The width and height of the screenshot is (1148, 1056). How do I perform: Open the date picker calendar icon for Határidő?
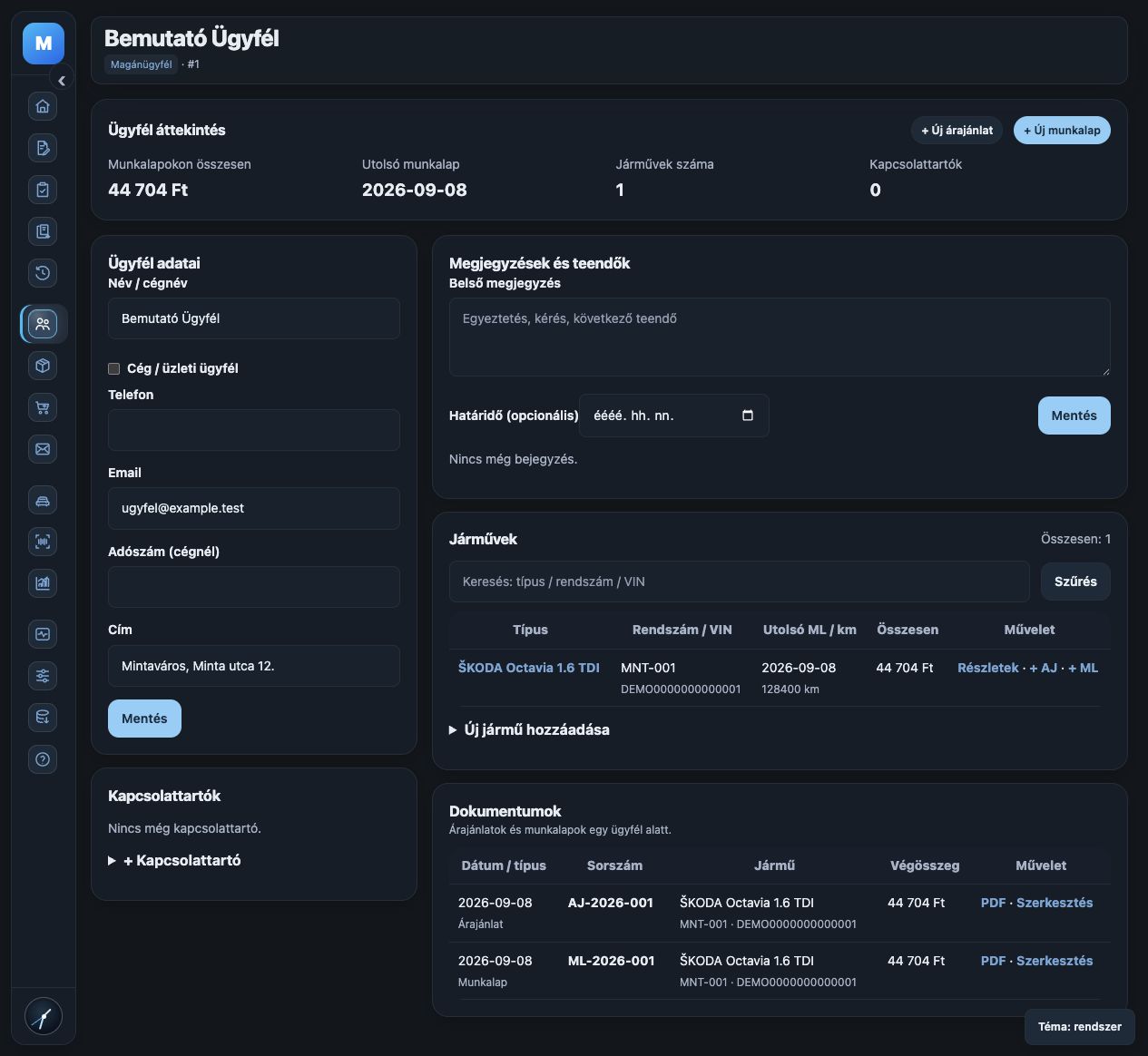pos(748,416)
